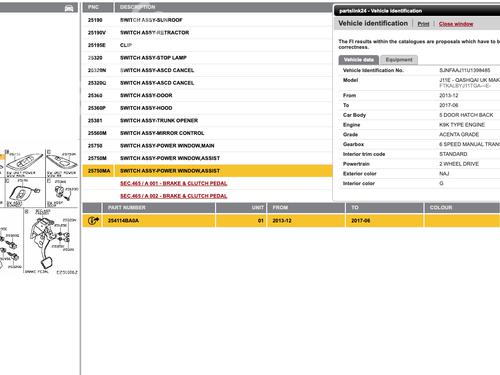Open the power window main switch diagram
This screenshot has width=500, height=375.
pyautogui.click(x=25, y=163)
